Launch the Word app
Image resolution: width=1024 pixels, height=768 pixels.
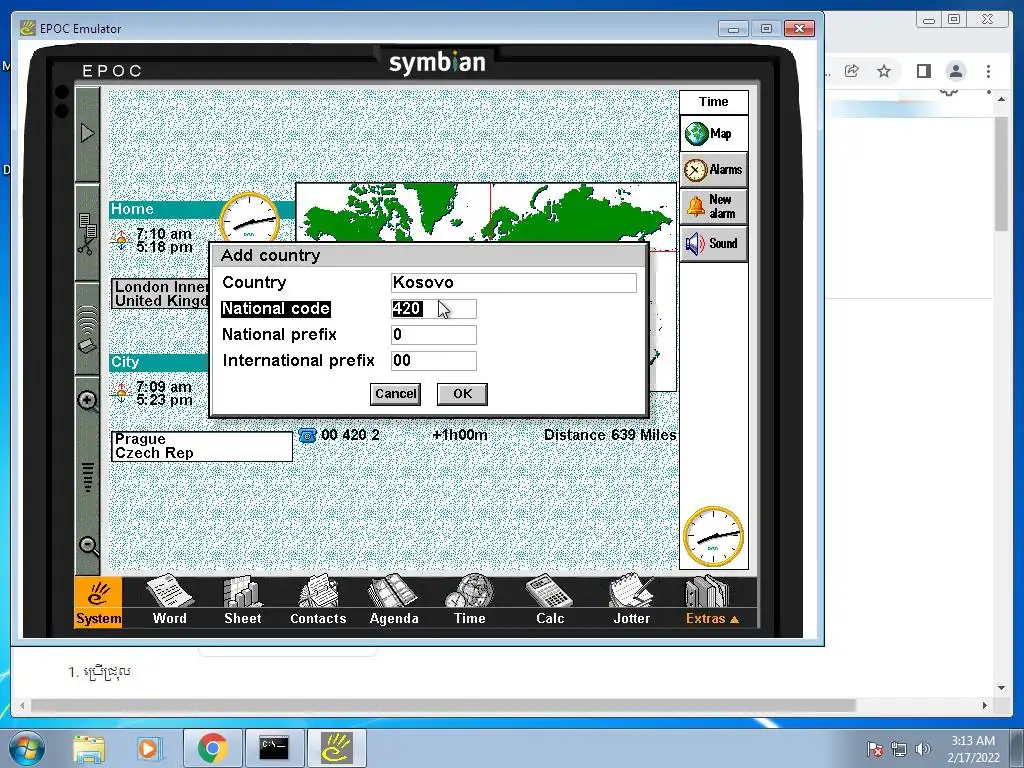pos(170,601)
